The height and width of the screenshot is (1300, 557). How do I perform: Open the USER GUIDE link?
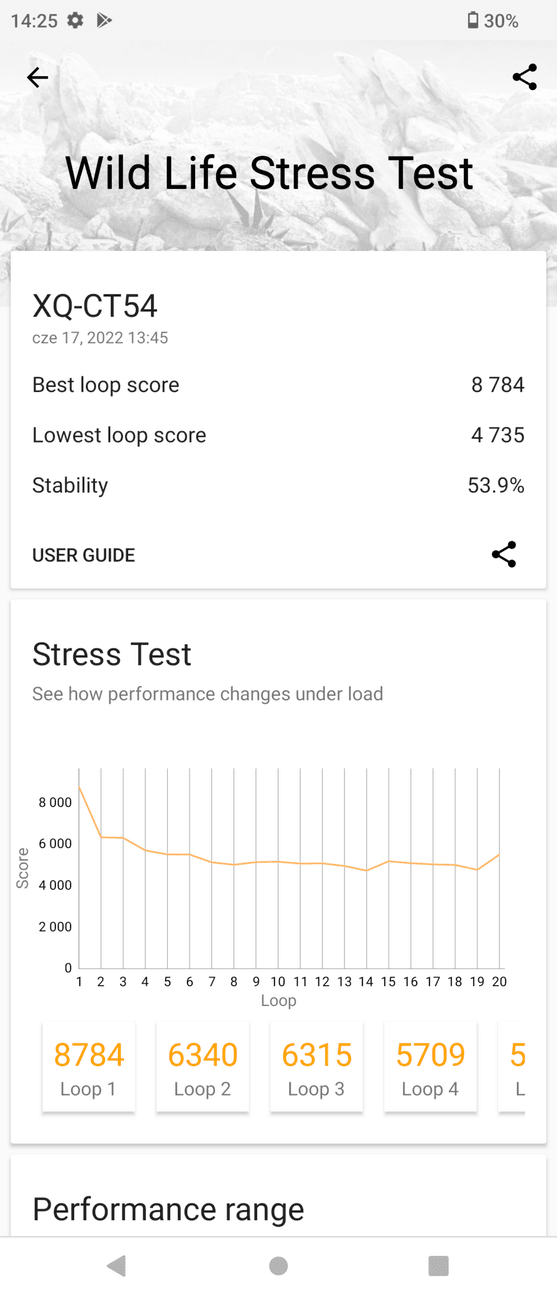(83, 555)
